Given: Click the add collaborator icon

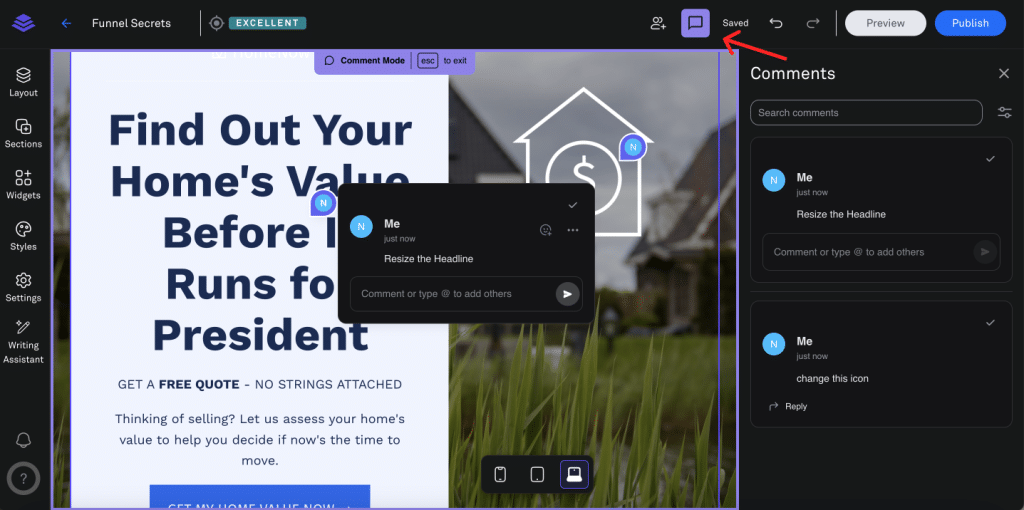Looking at the screenshot, I should pyautogui.click(x=658, y=23).
